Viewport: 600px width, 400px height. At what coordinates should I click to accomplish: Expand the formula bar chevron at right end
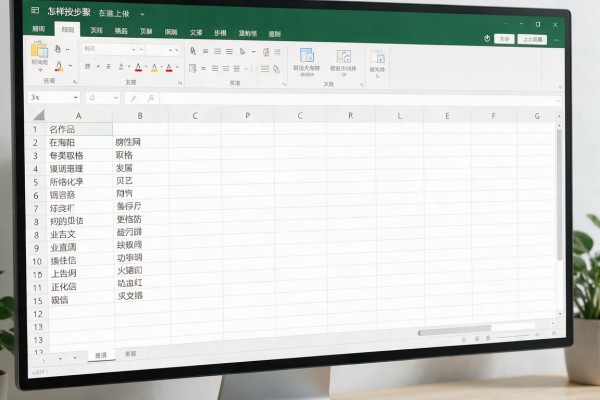[558, 101]
